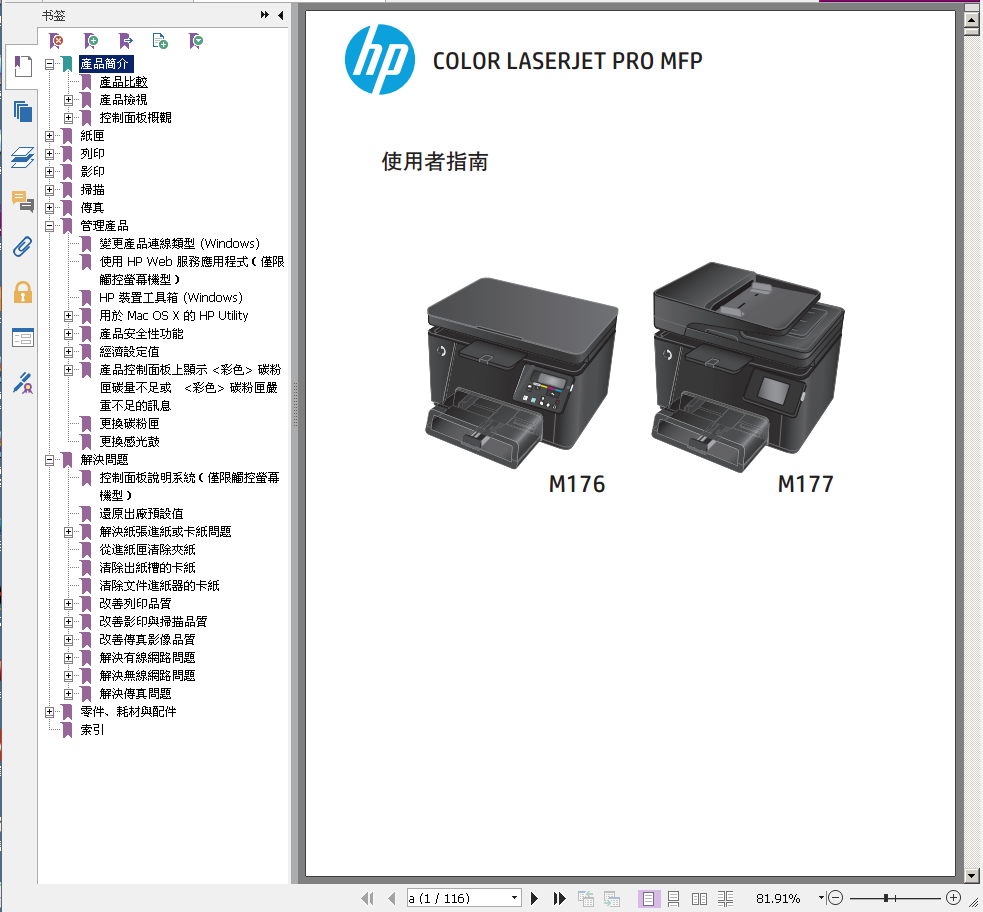Select the 產品比較 bookmark
The image size is (983, 912).
[x=124, y=82]
